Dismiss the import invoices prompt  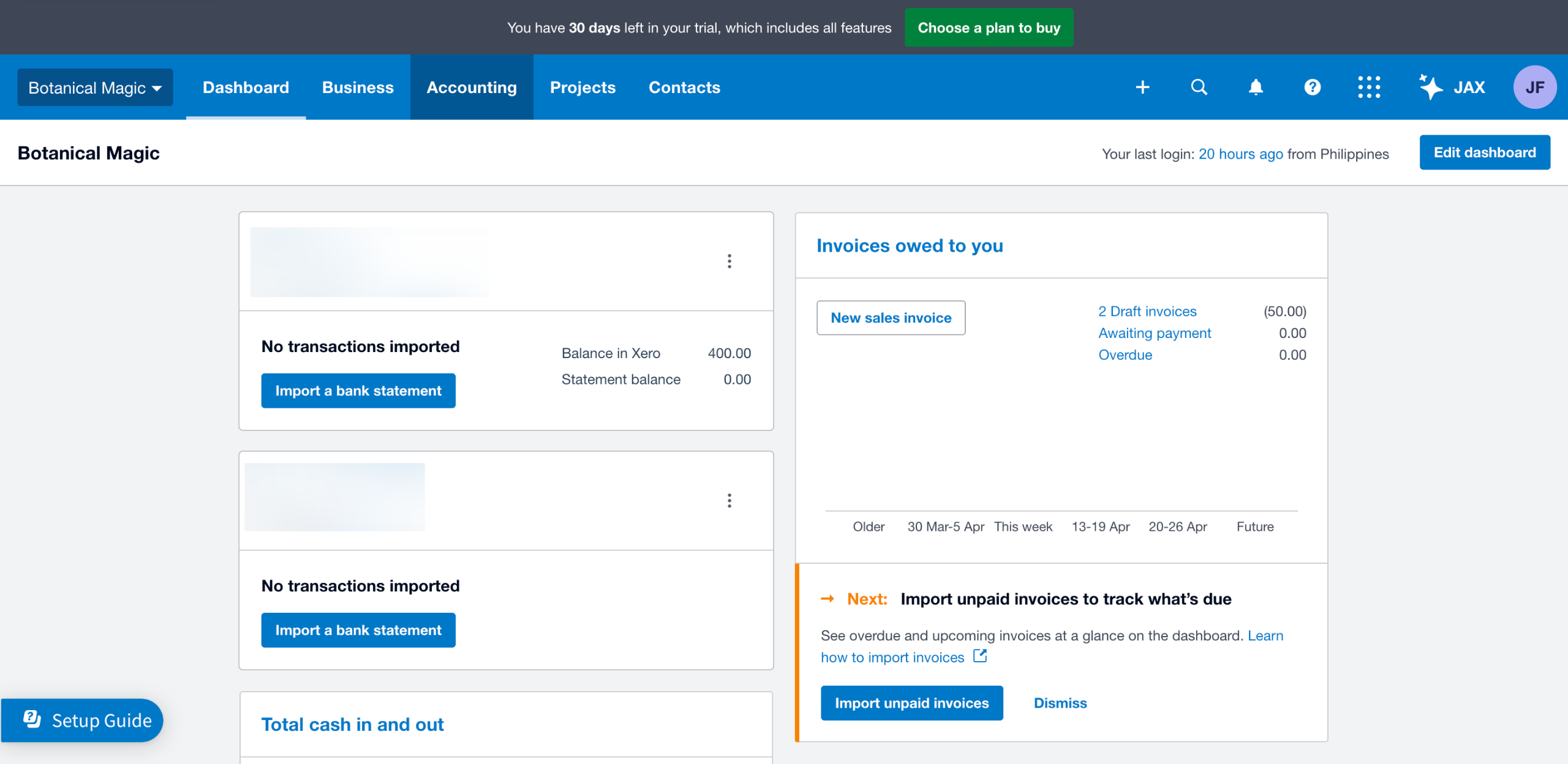point(1060,703)
